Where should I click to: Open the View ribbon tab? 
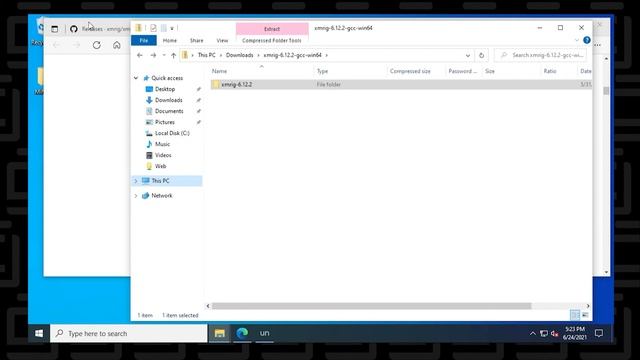pos(222,40)
